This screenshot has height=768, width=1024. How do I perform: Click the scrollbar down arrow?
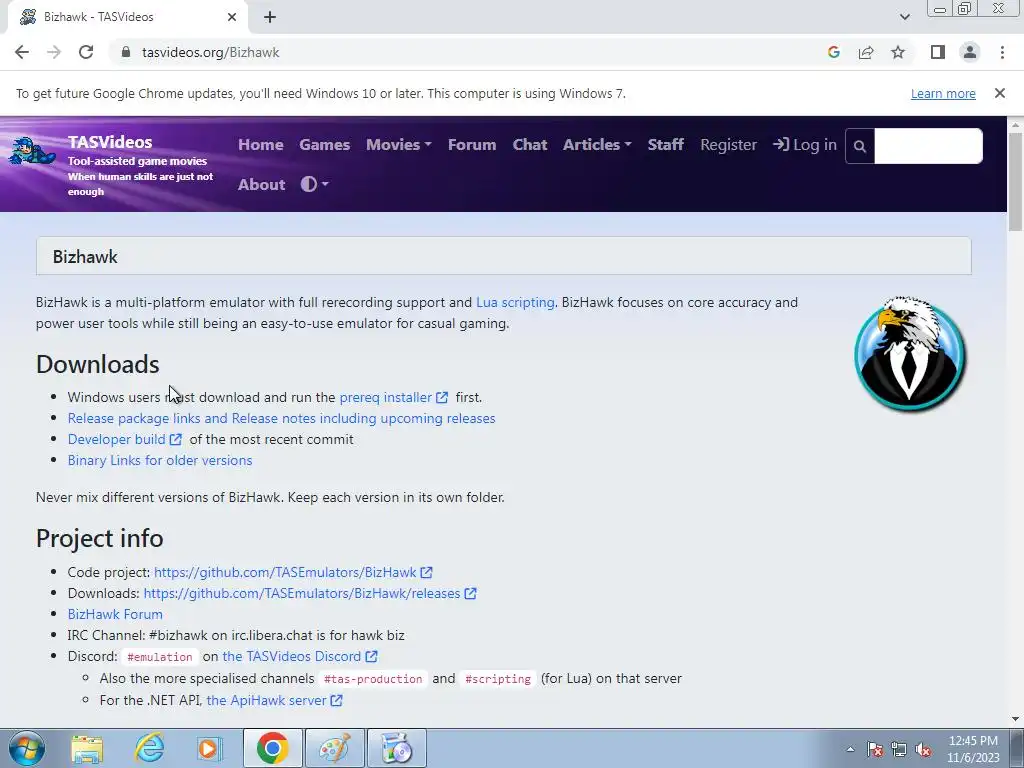click(1015, 719)
